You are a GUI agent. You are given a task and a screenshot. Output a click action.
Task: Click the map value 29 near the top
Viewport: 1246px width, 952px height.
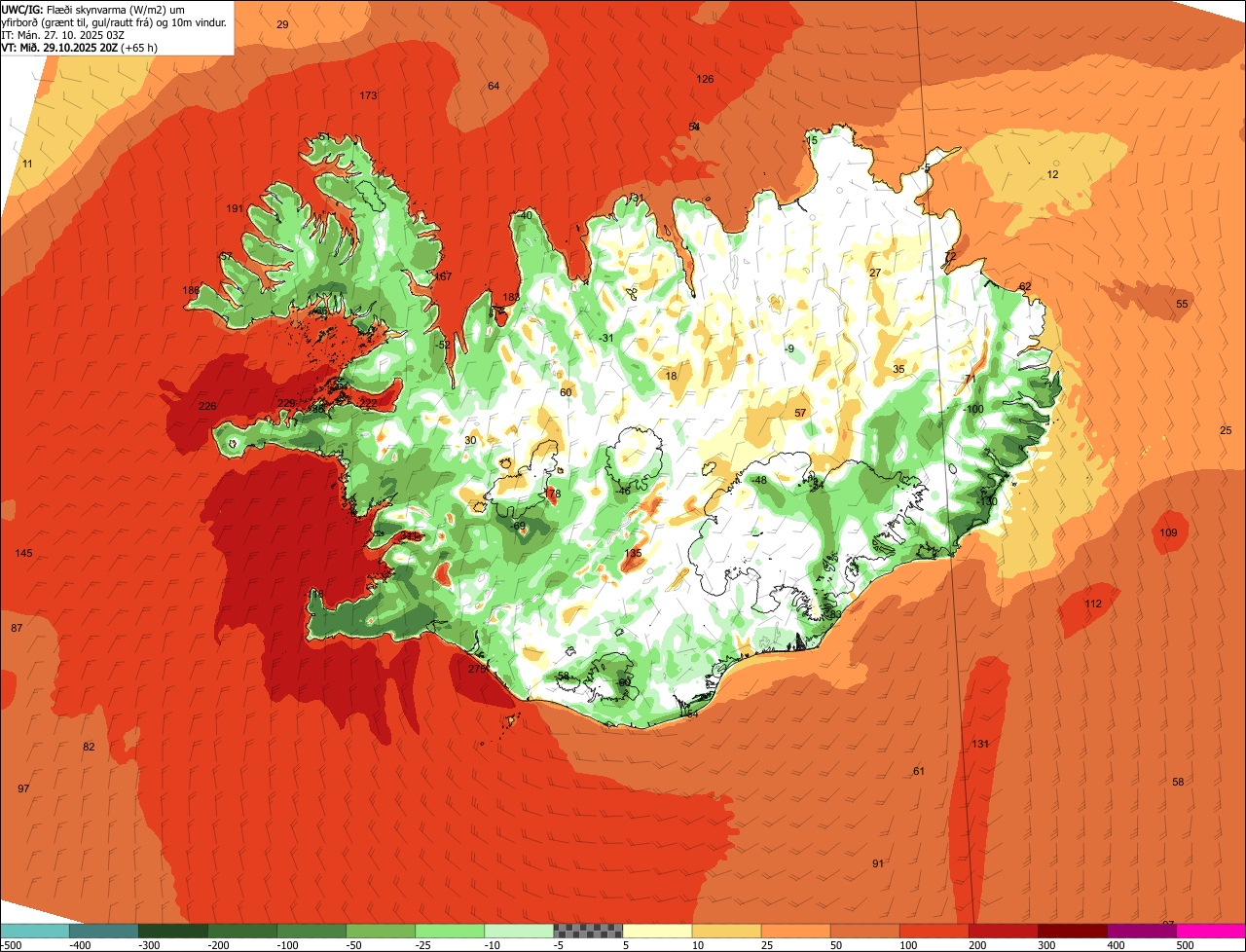tap(282, 24)
